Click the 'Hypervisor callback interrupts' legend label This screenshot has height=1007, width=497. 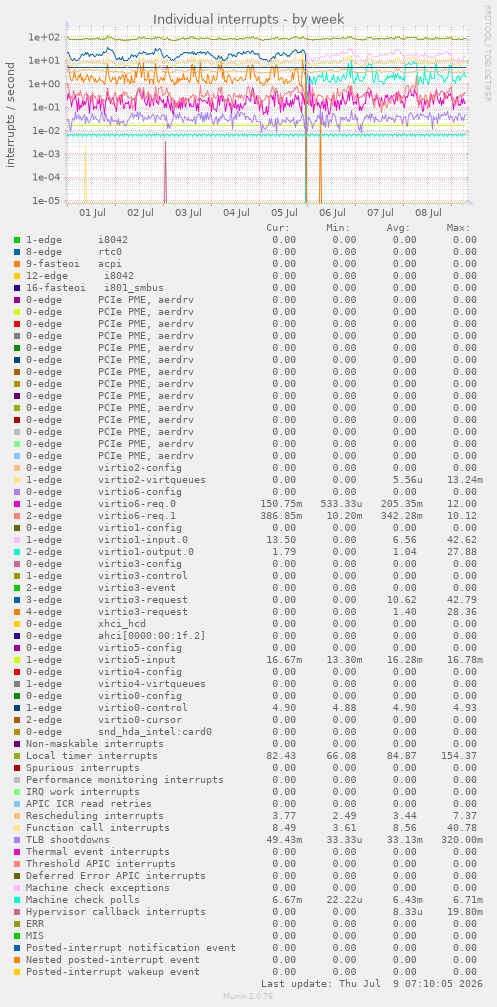coord(116,912)
